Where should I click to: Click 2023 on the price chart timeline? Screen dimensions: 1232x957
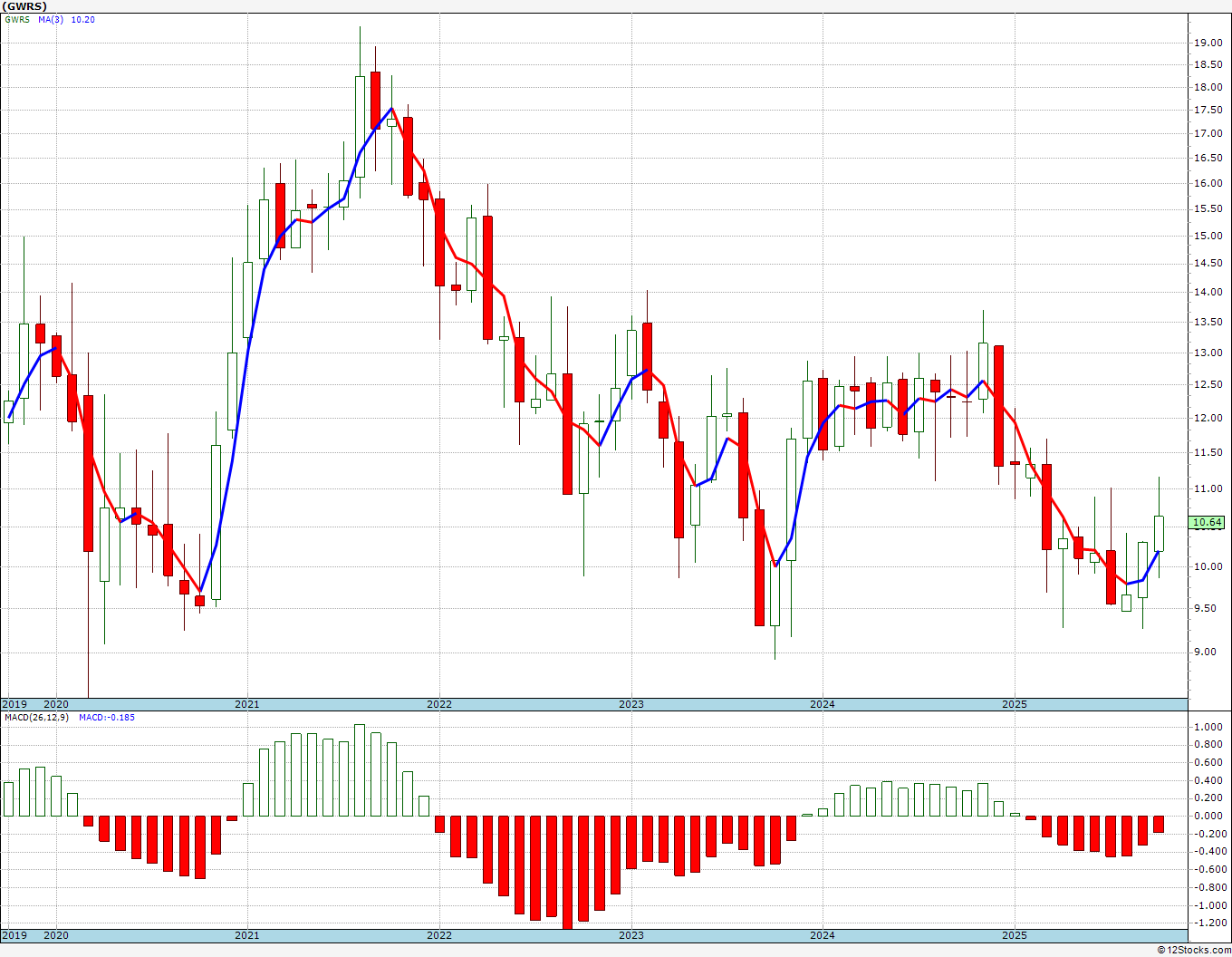click(631, 704)
